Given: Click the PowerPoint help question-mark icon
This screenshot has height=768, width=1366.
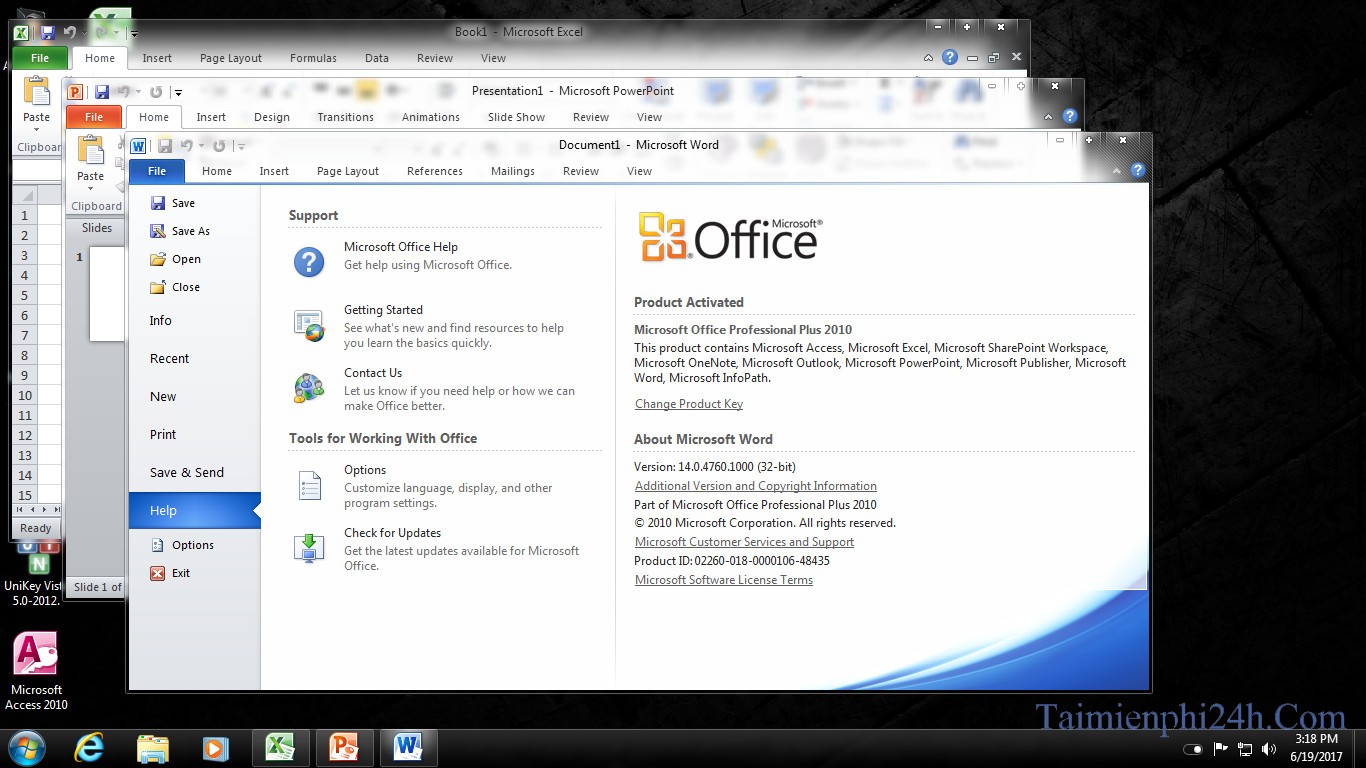Looking at the screenshot, I should coord(1070,117).
